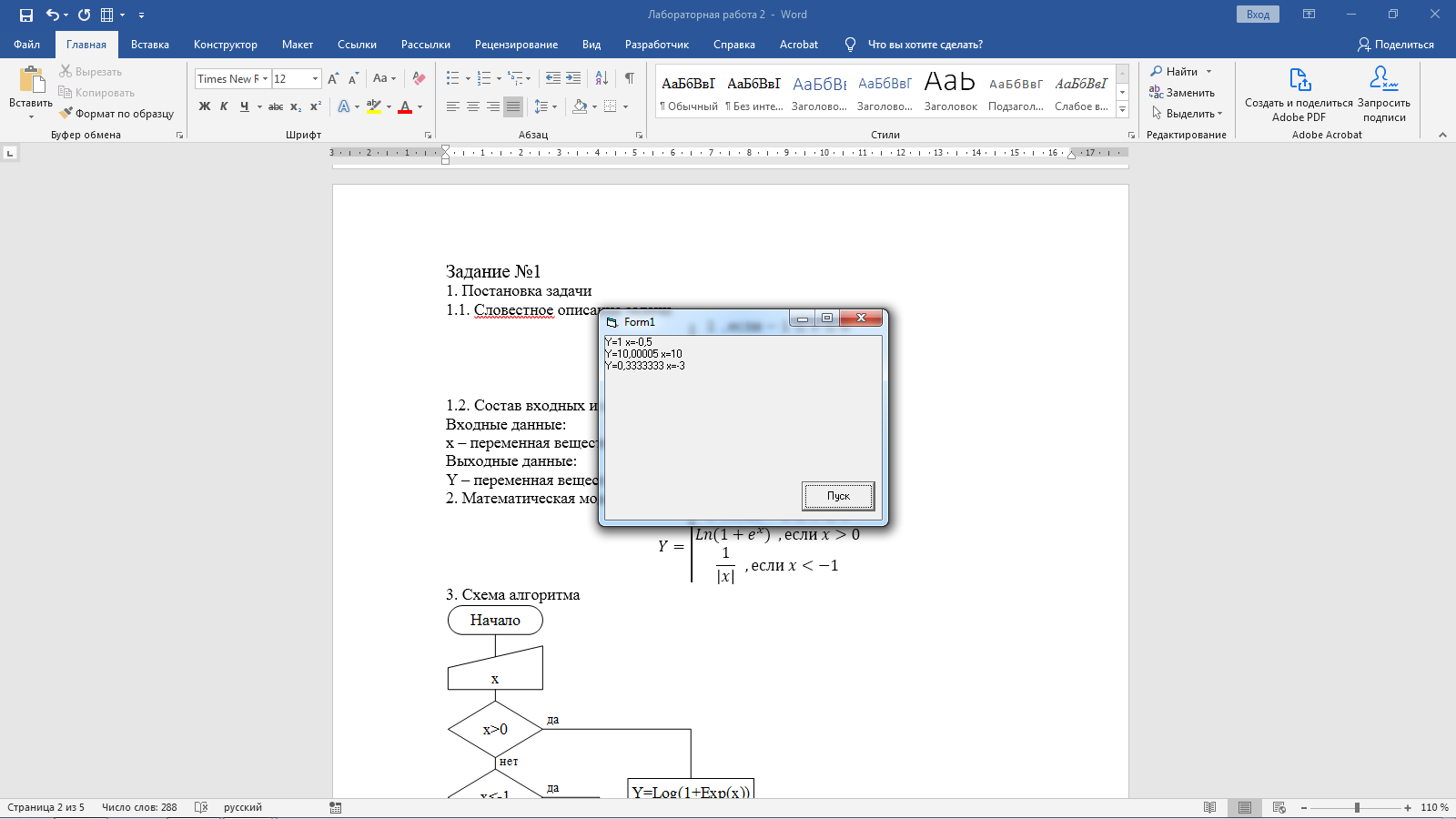Open the line spacing dropdown

coord(545,106)
